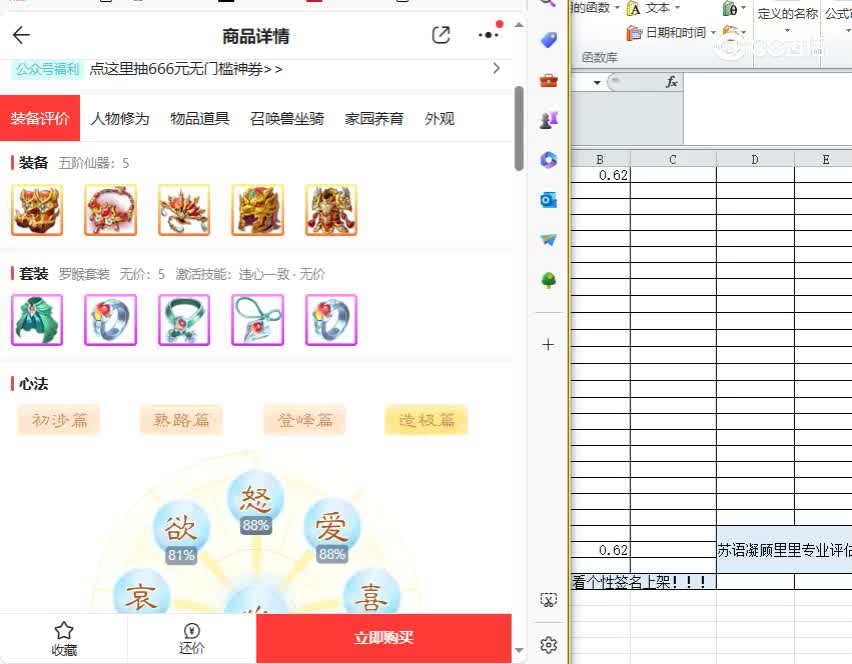Select the Outlook icon in the vertical sidebar
The width and height of the screenshot is (852, 664).
tap(547, 200)
